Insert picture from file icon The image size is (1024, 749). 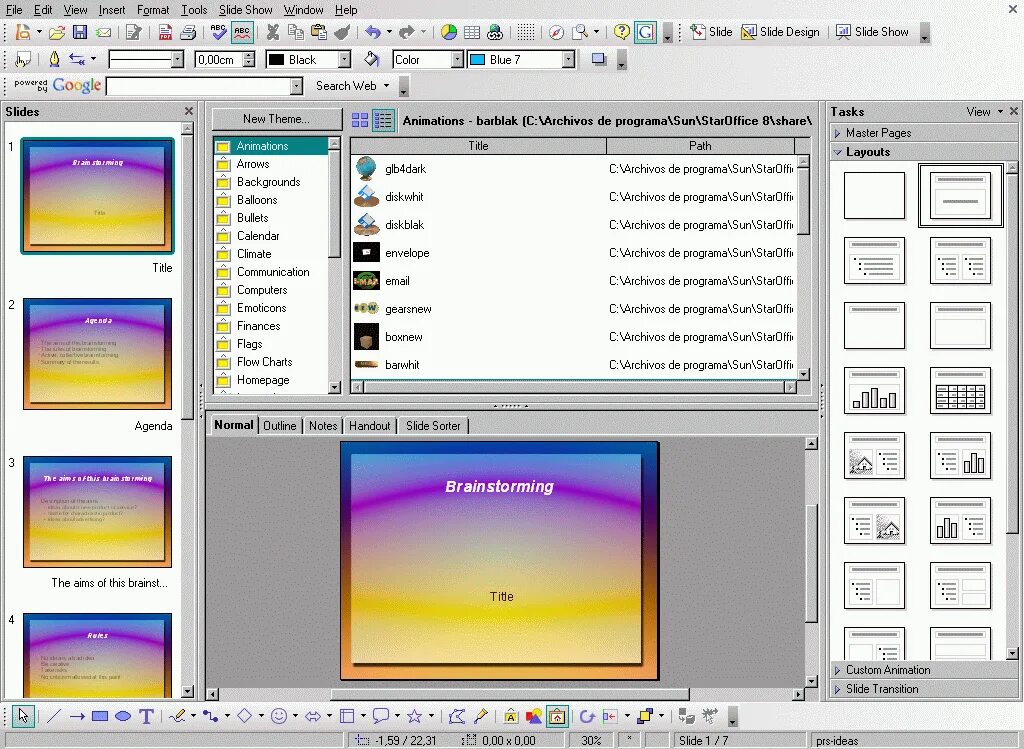pos(534,716)
